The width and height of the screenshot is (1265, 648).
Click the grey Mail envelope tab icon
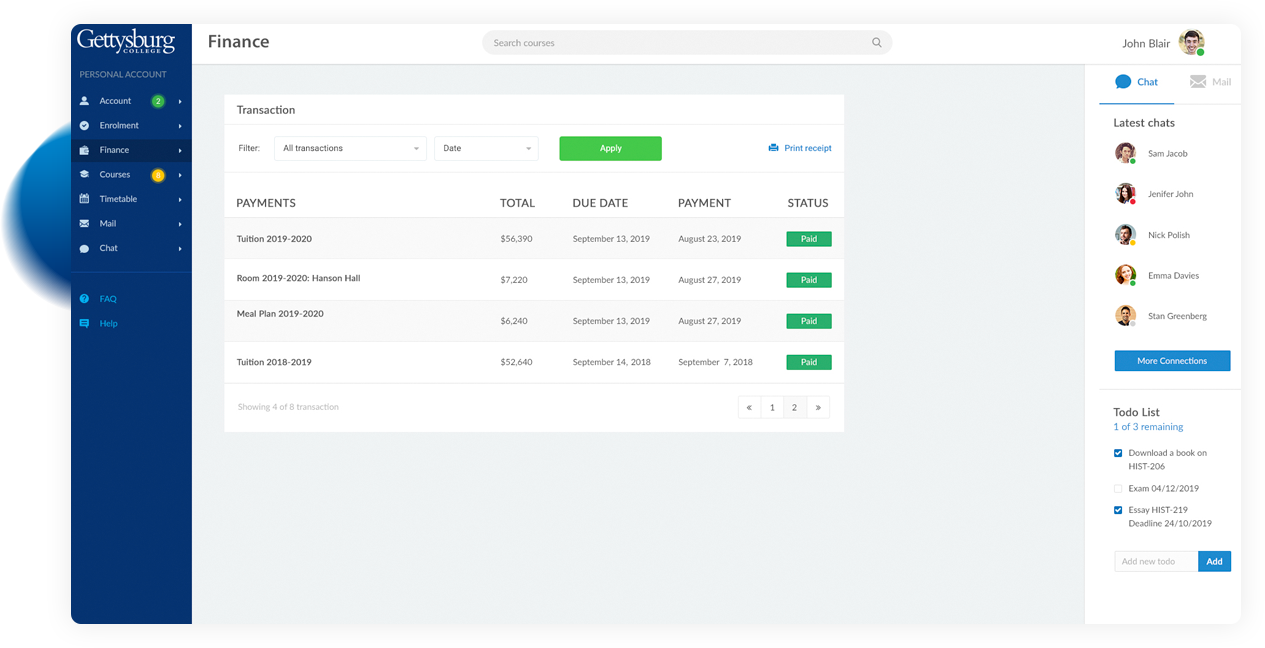(1198, 82)
